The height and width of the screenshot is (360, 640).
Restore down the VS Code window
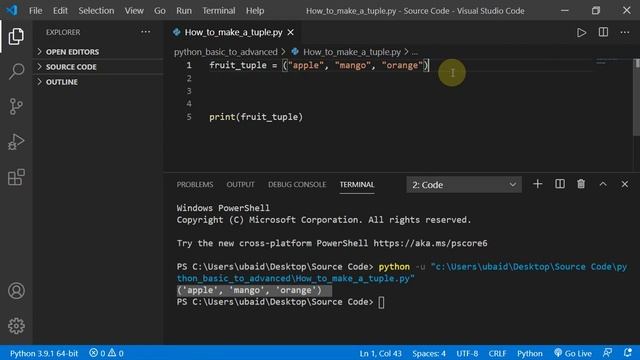(x=596, y=11)
